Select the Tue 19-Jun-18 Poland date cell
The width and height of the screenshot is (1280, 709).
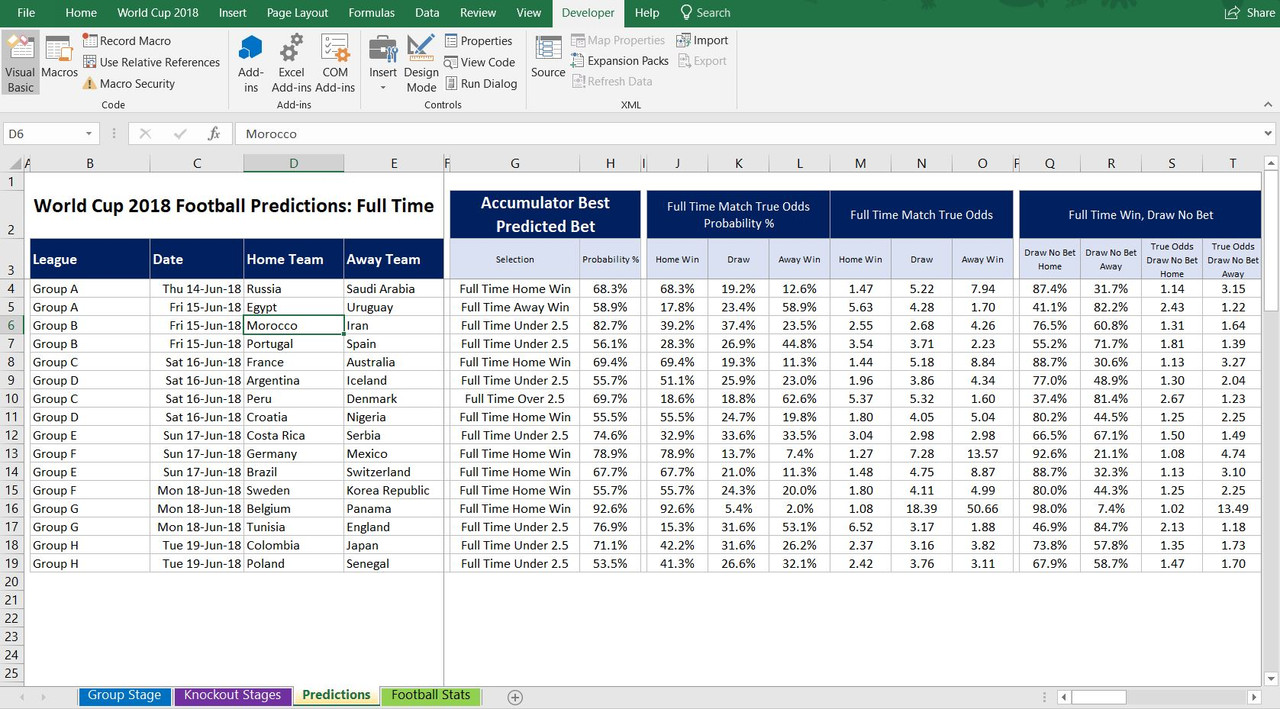point(197,563)
